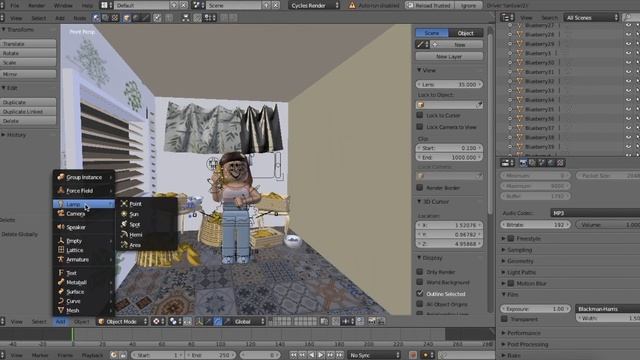Expand the Post Processing panel
This screenshot has width=640, height=360.
527,344
